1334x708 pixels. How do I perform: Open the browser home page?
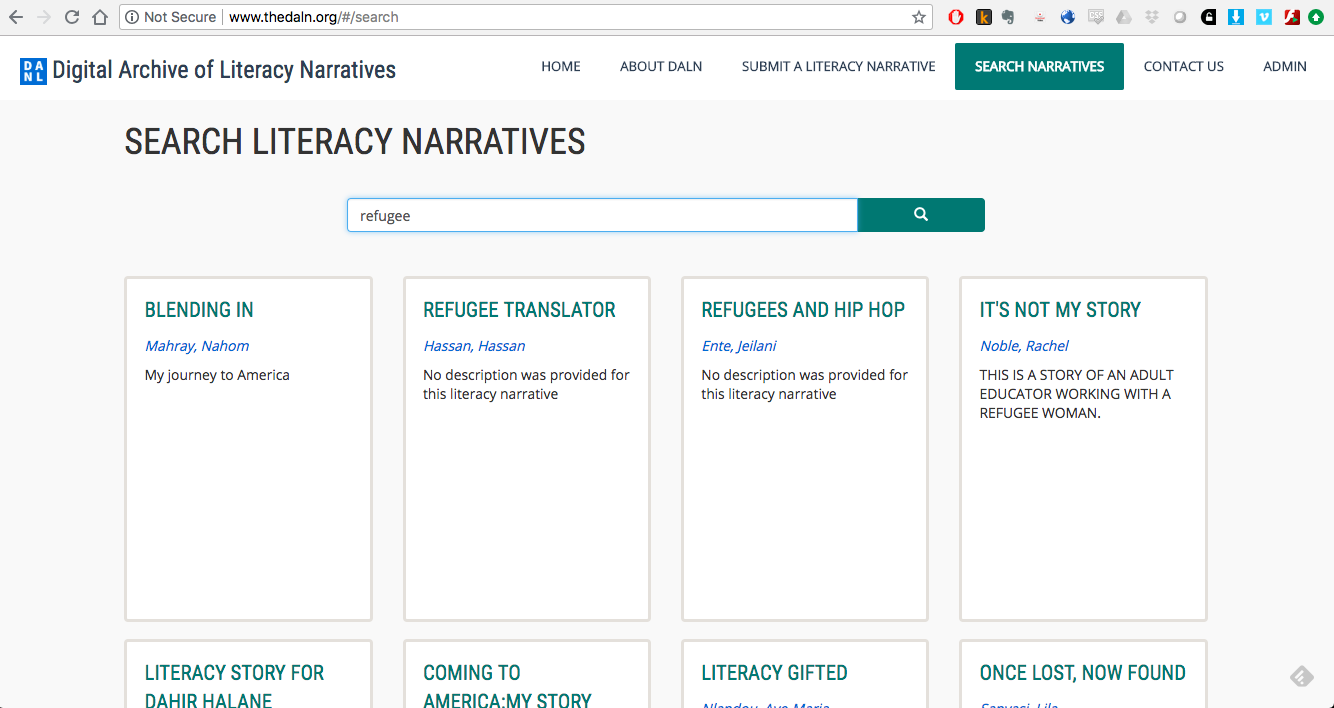tap(99, 17)
